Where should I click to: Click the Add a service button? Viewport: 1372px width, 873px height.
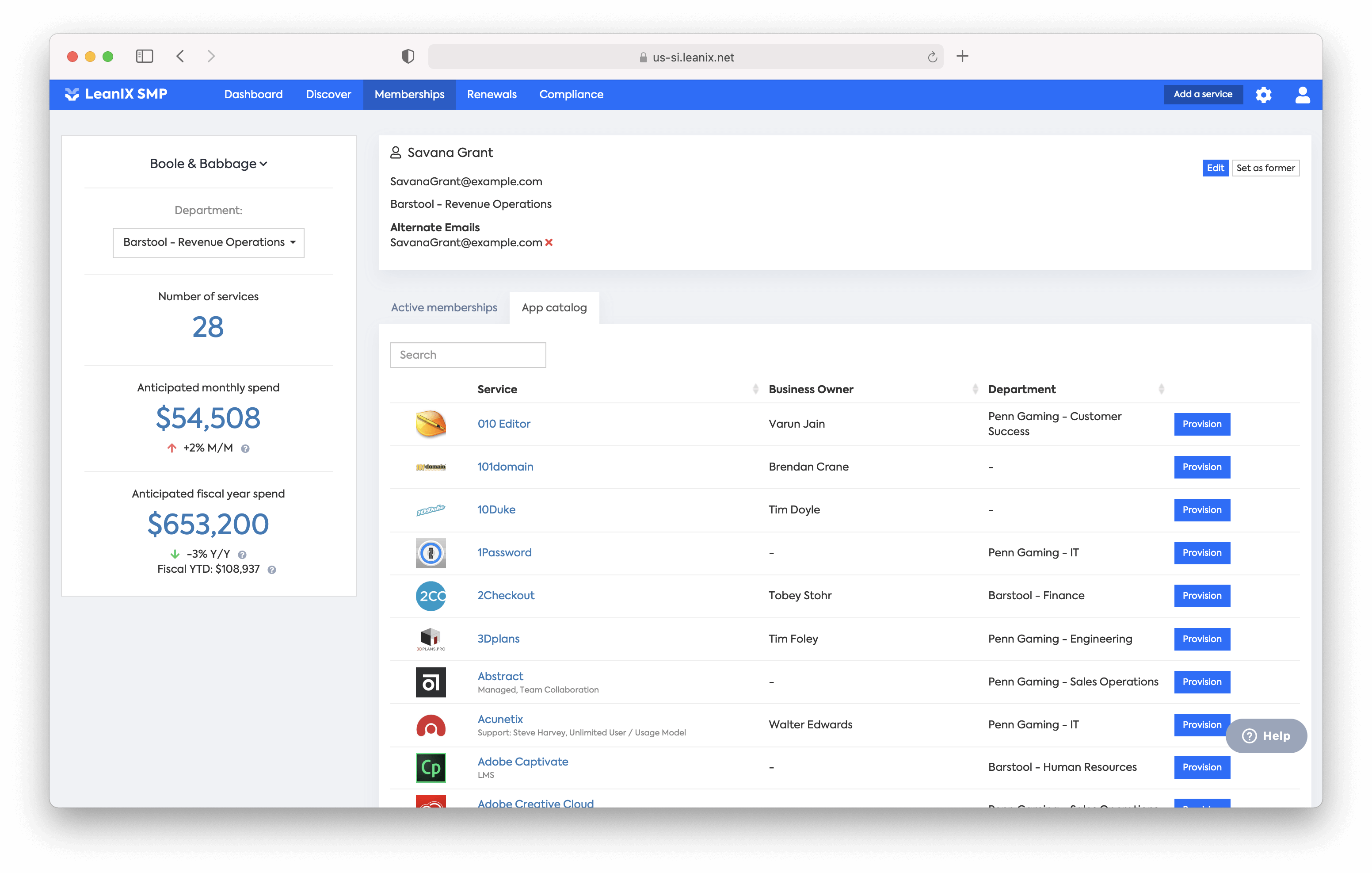pos(1202,94)
